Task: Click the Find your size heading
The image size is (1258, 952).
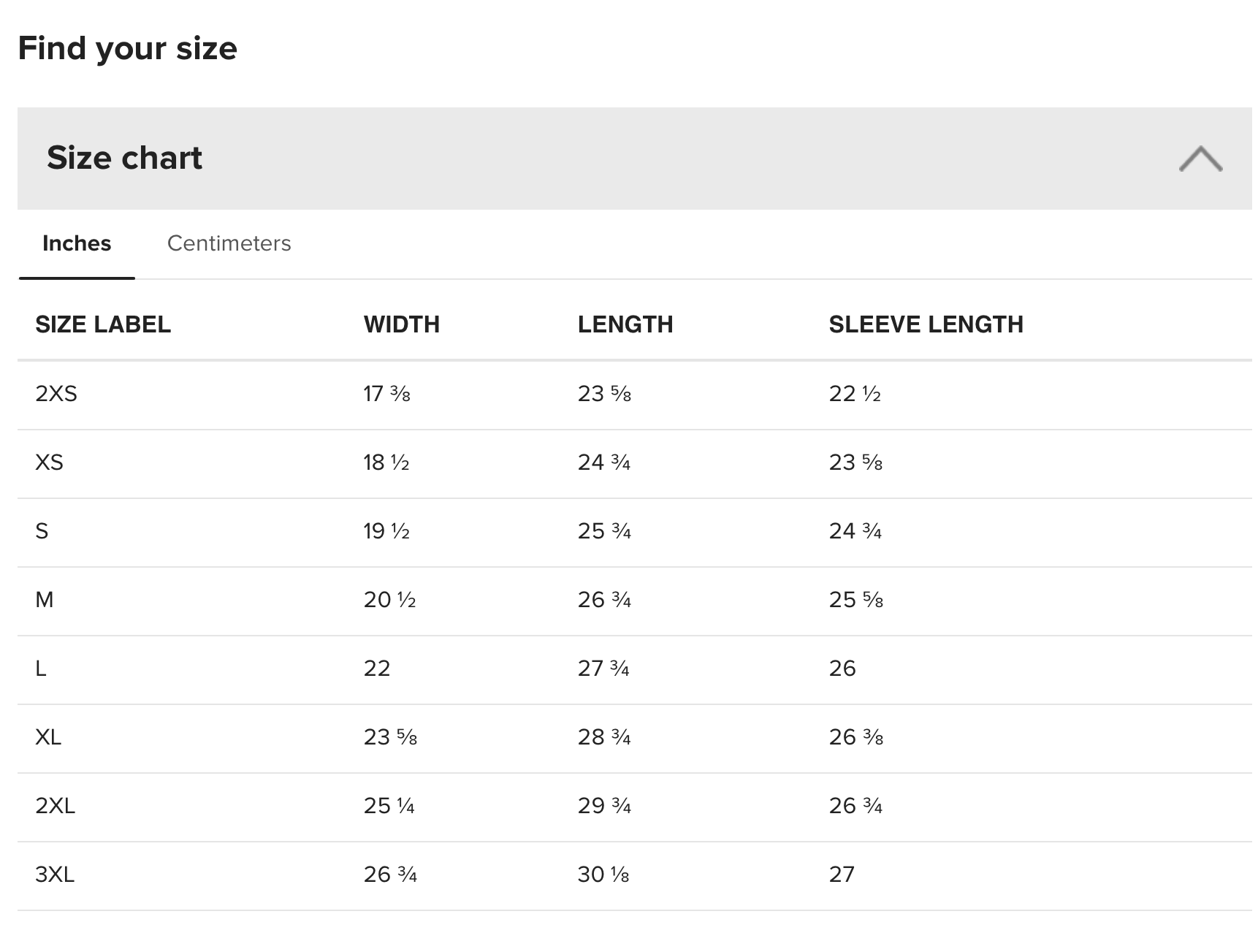Action: (128, 48)
